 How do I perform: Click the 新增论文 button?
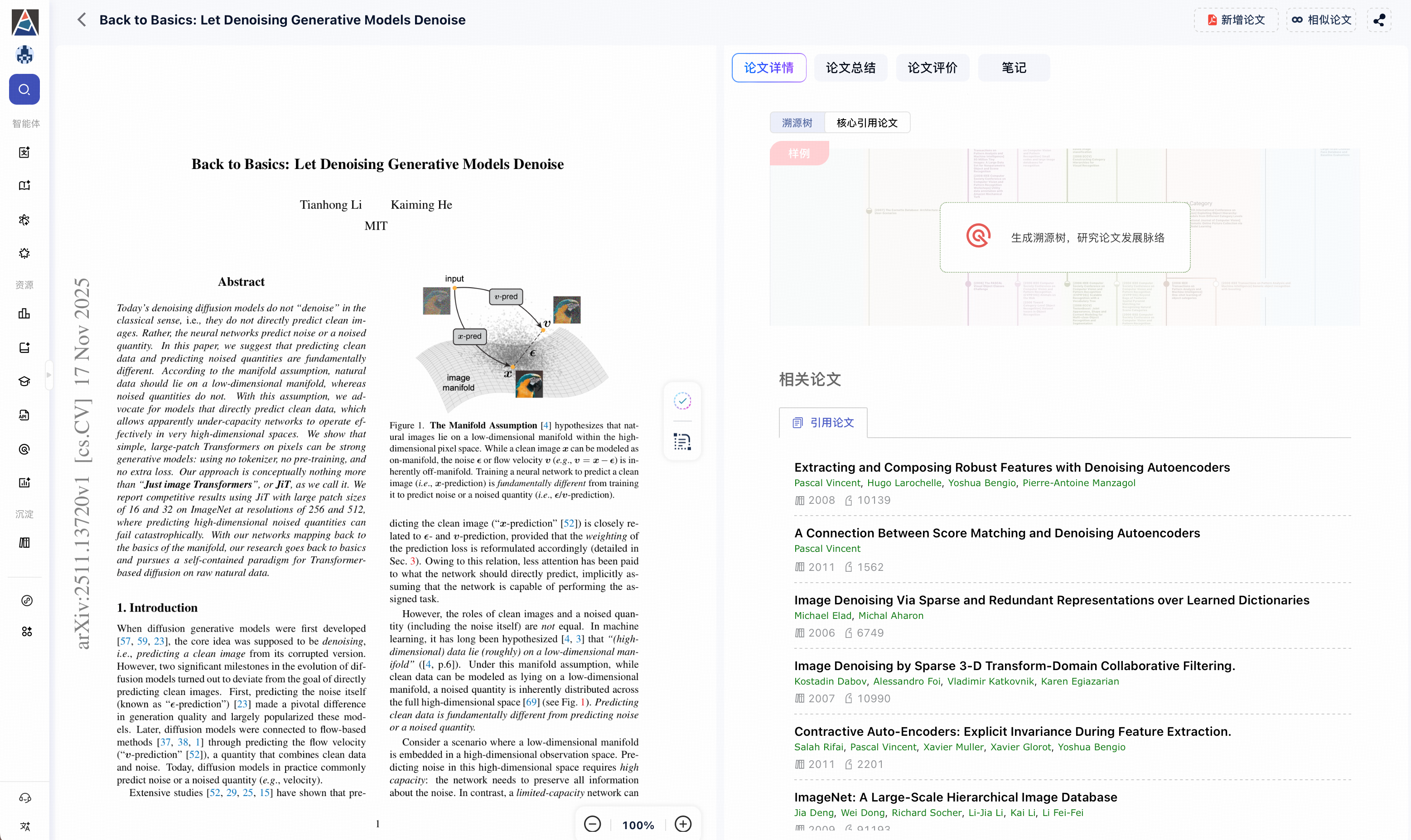(1236, 20)
